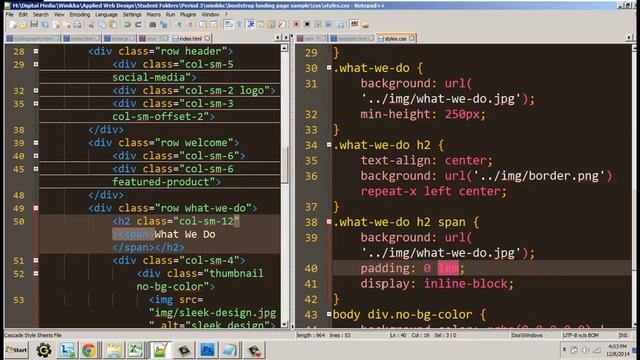640x360 pixels.
Task: Click the 'UTF-8 w/o BOM' status bar entry
Action: point(580,335)
